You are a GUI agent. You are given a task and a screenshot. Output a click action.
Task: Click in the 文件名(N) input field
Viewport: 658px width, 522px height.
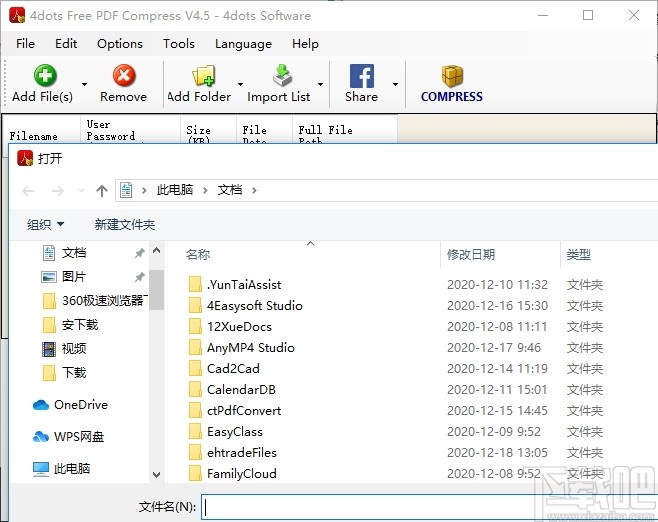click(x=429, y=507)
